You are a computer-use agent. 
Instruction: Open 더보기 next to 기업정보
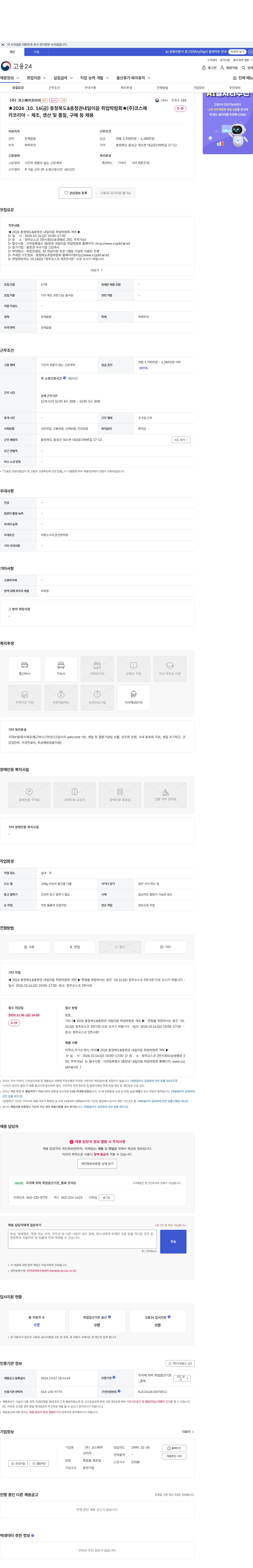pos(188,1432)
